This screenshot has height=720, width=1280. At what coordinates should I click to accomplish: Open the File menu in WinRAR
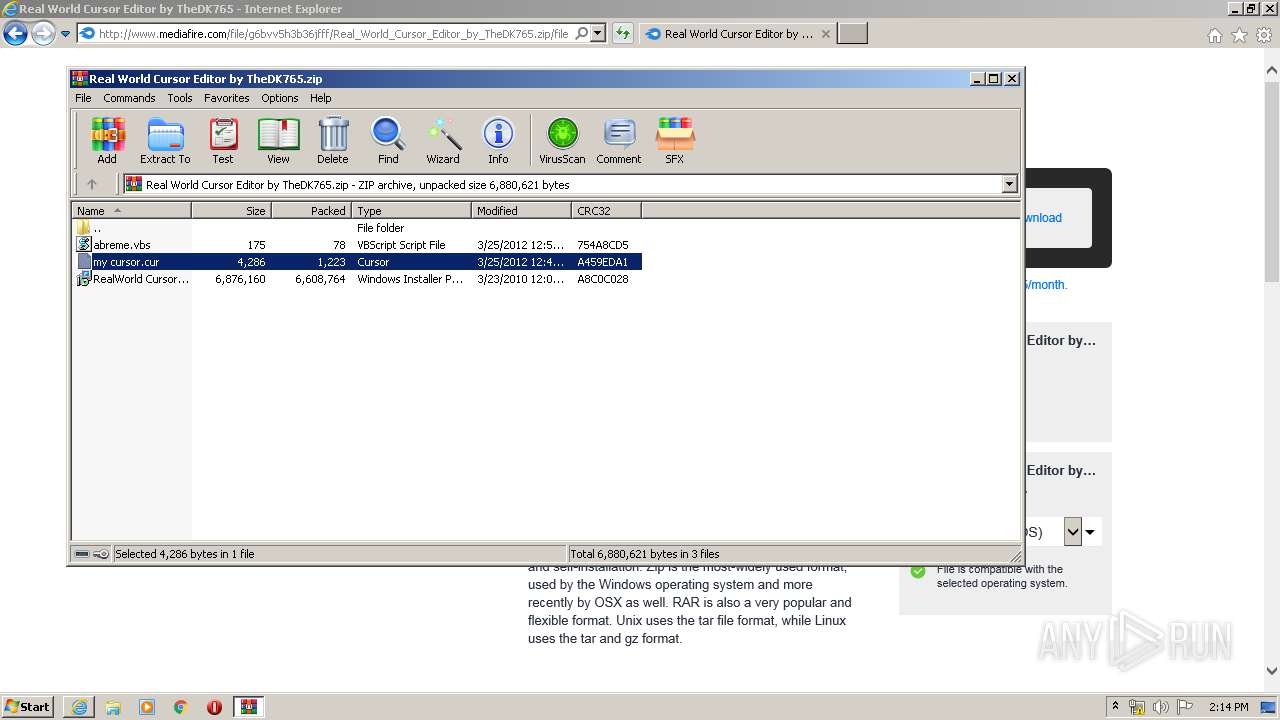point(83,98)
